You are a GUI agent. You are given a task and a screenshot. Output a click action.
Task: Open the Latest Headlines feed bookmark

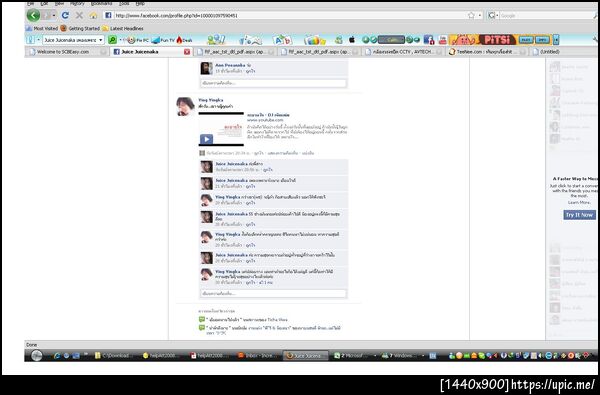(123, 28)
